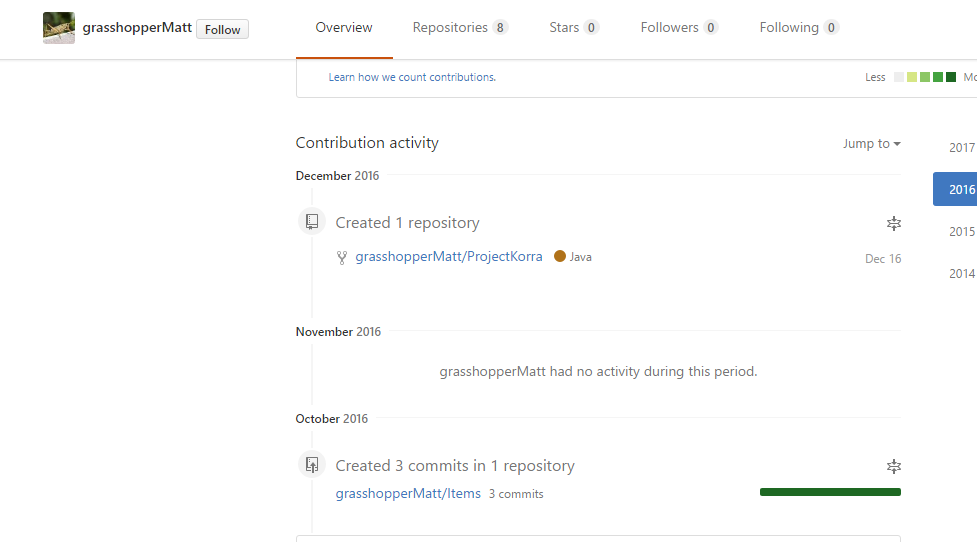Open the Following tab

pyautogui.click(x=799, y=27)
